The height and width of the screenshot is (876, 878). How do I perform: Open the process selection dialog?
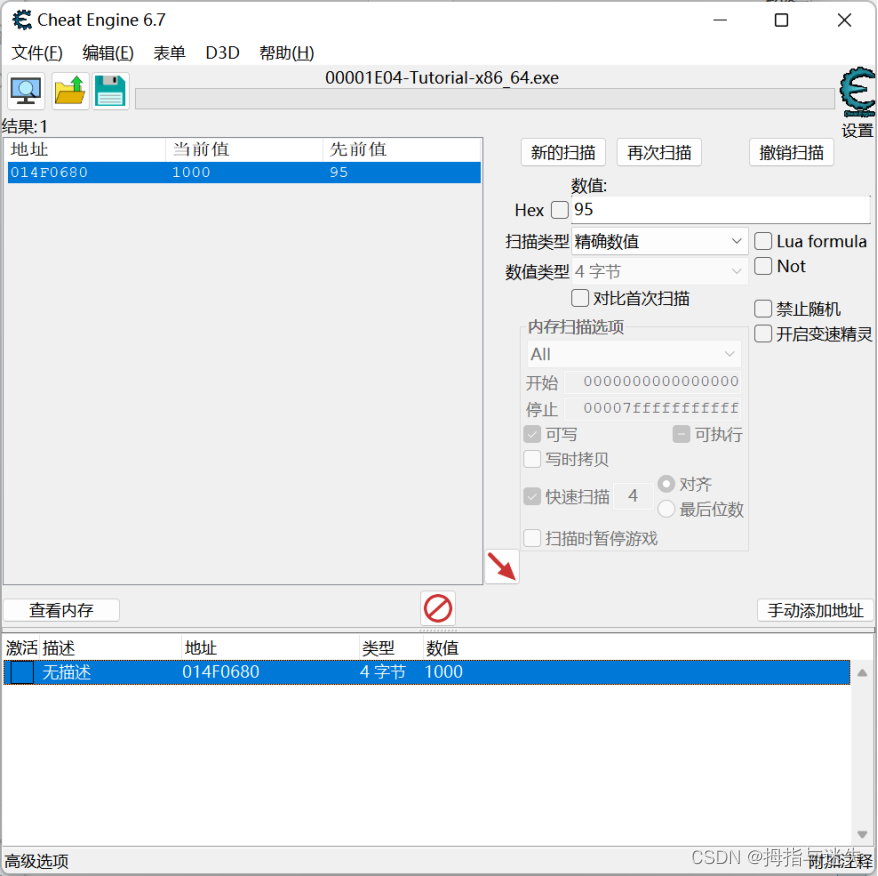pyautogui.click(x=25, y=91)
